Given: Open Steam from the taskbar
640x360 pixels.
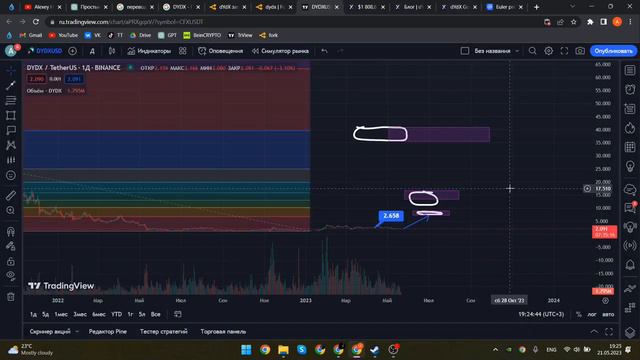Looking at the screenshot, I should (375, 350).
